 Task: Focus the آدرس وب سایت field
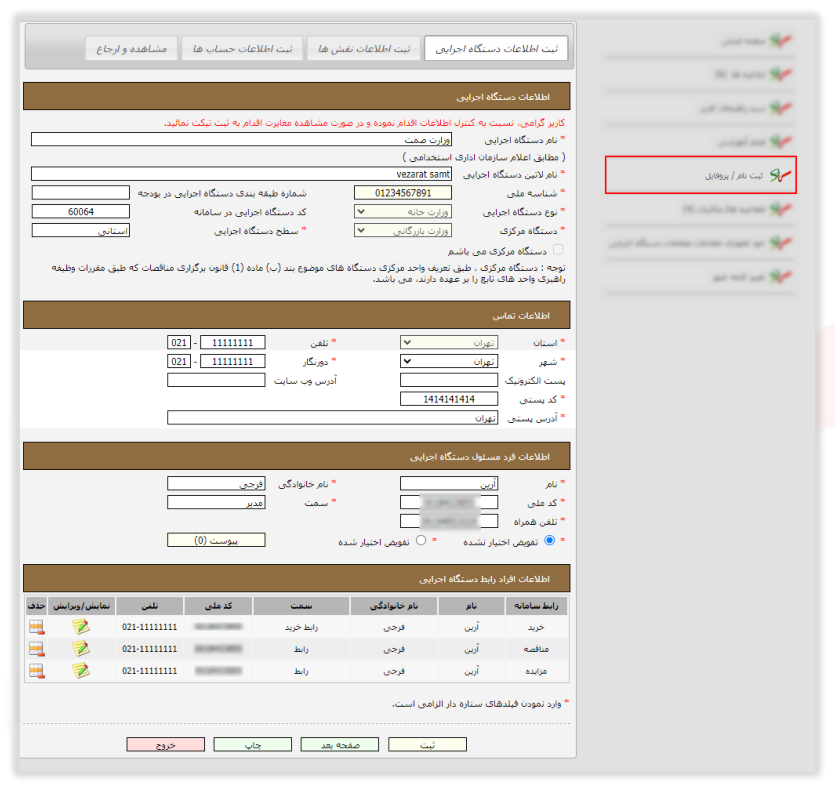click(216, 380)
